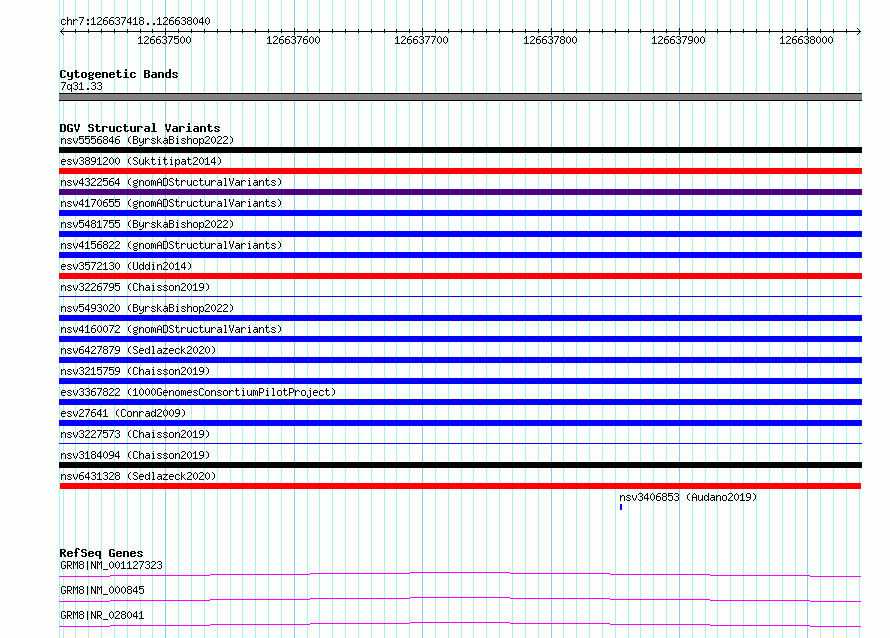This screenshot has height=638, width=890.
Task: Click the nsv3406853 (Audano2019) variant label
Action: [x=688, y=497]
